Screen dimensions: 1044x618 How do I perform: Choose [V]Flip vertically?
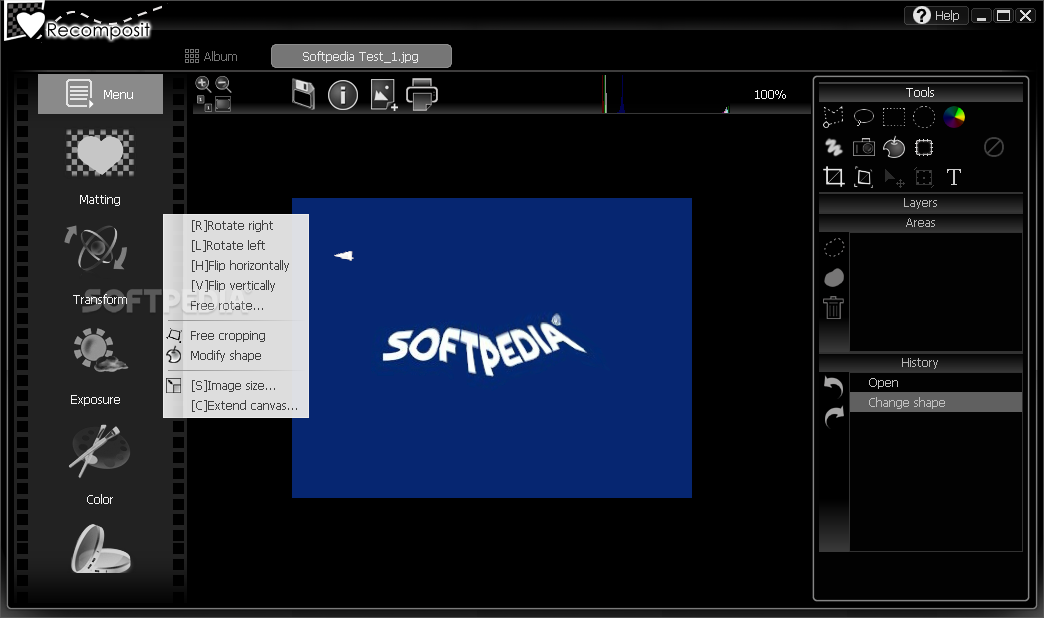coord(236,286)
